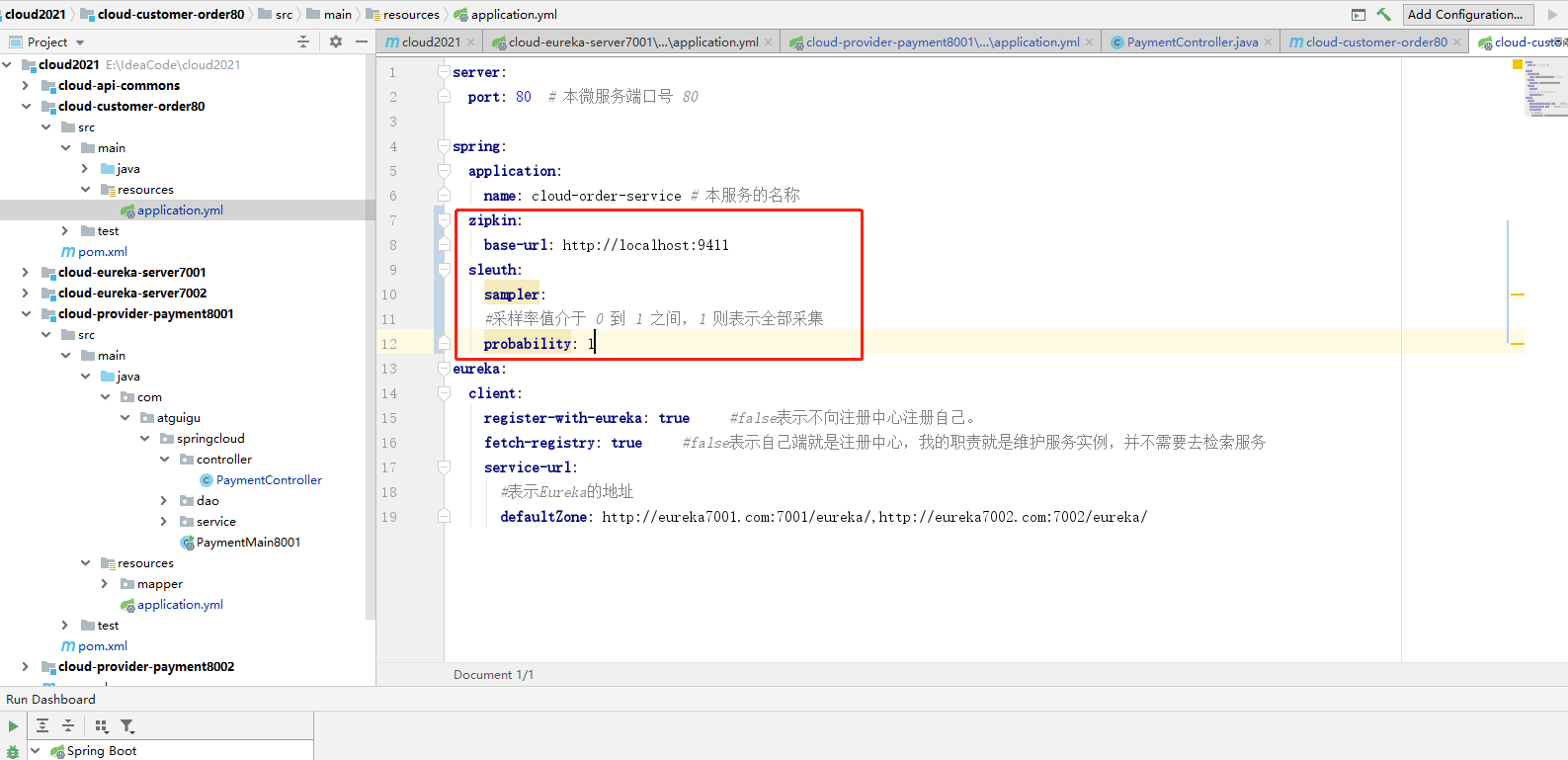Collapse all nodes in Run Dashboard
Viewport: 1568px width, 760px height.
[x=68, y=726]
